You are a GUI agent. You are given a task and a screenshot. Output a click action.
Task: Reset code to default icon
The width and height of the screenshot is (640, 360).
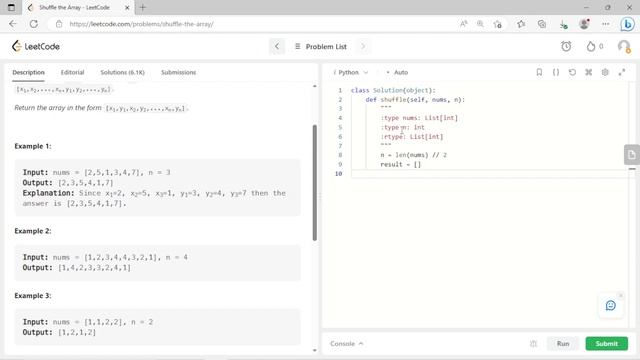pyautogui.click(x=572, y=72)
